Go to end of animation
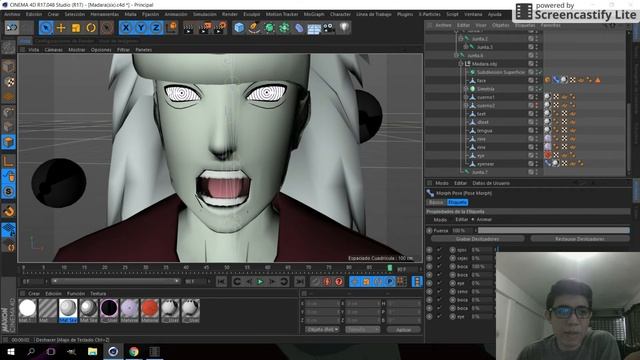The image size is (640, 360). tap(299, 282)
